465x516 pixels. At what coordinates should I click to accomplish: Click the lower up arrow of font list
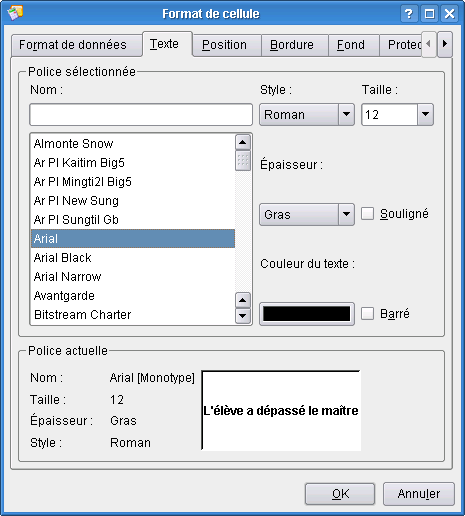click(x=243, y=300)
